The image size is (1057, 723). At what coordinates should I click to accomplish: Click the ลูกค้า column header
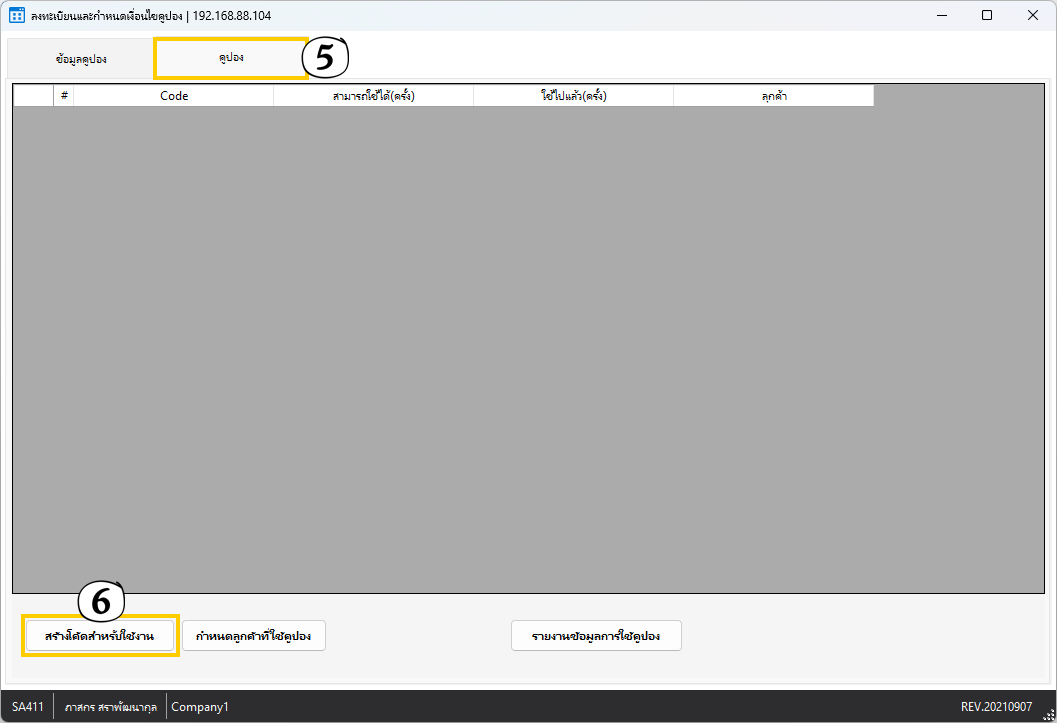773,96
